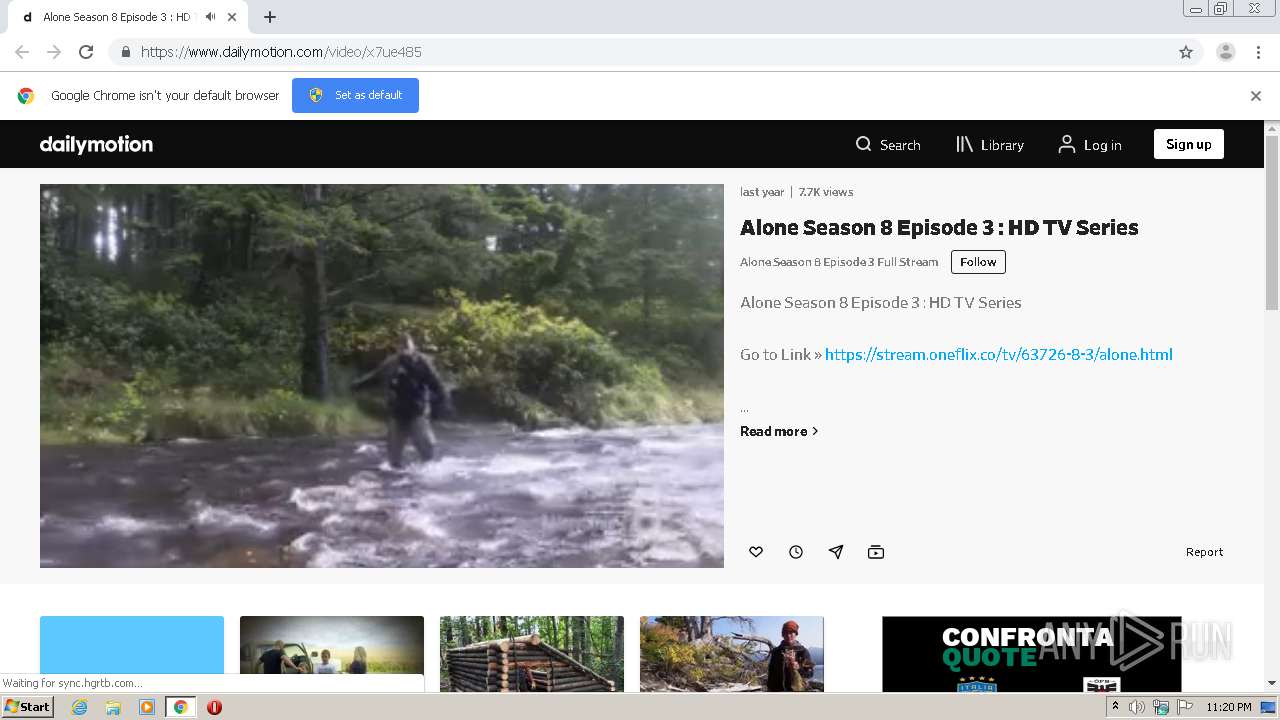Open File Explorer from taskbar
This screenshot has width=1280, height=720.
pos(113,707)
